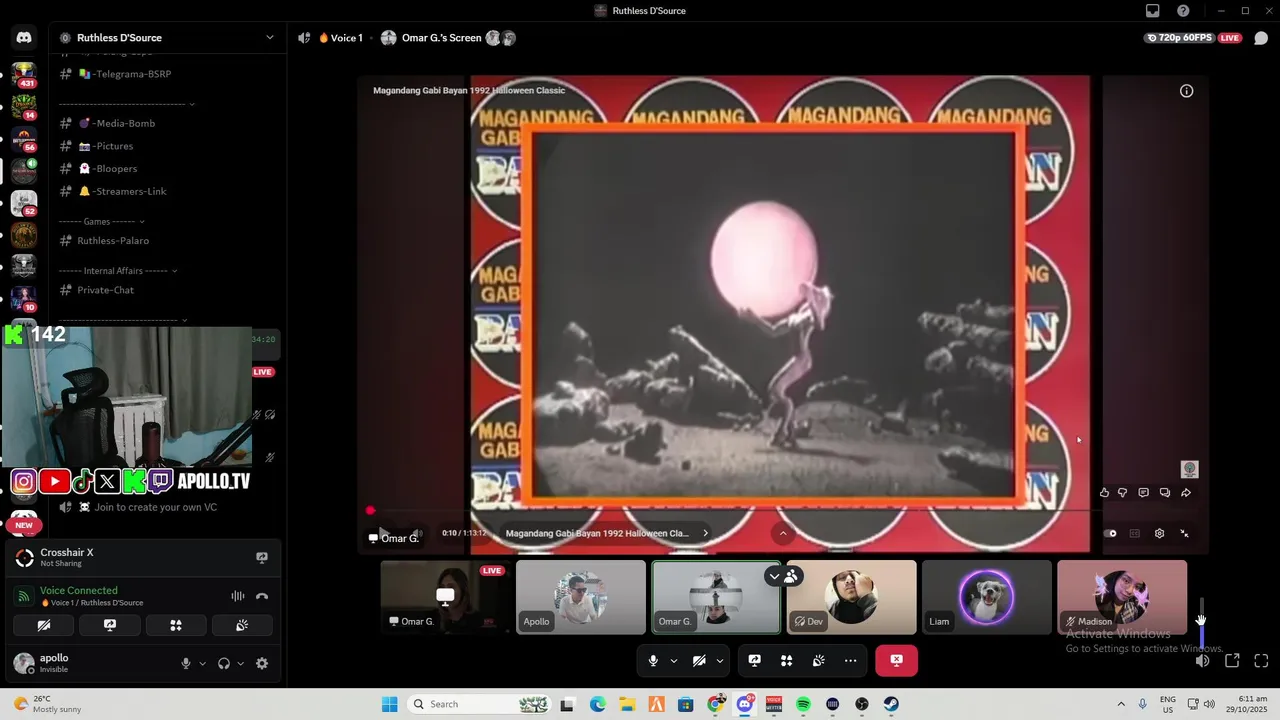Share Crosshair X screen icon

262,558
